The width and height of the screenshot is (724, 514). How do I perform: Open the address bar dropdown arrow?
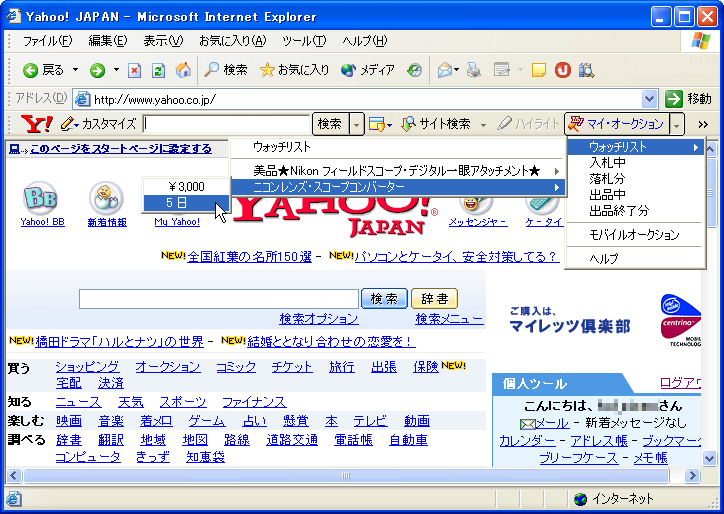point(649,99)
